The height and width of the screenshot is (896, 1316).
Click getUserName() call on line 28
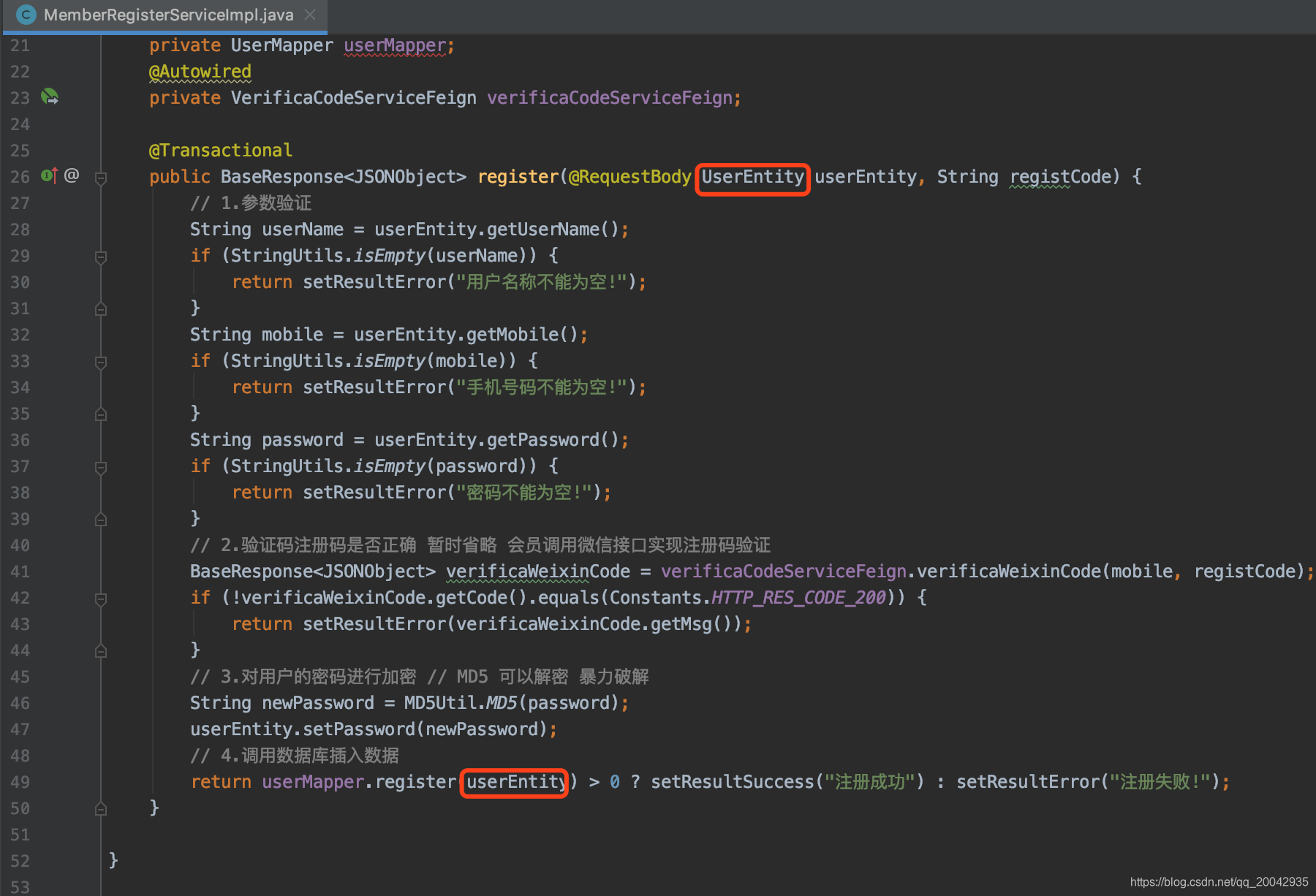[x=553, y=229]
